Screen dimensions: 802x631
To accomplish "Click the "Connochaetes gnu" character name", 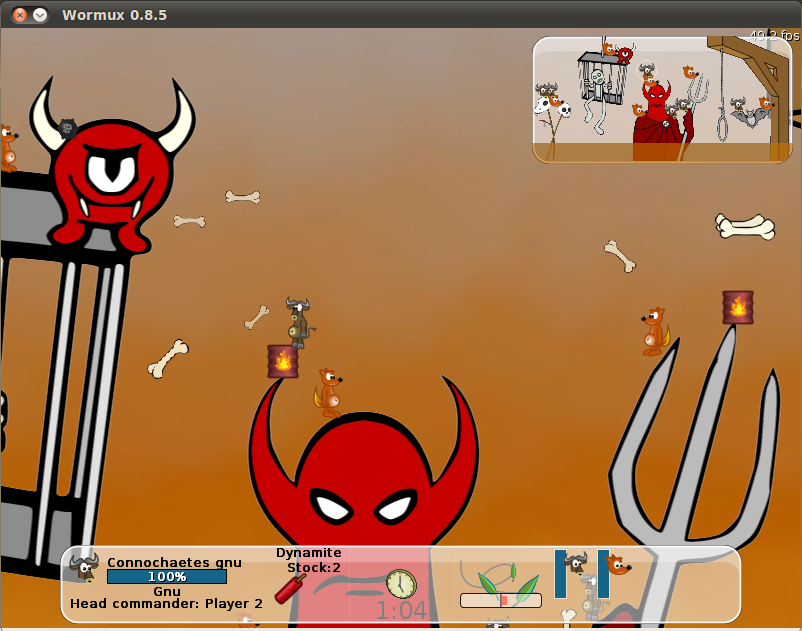I will [174, 562].
